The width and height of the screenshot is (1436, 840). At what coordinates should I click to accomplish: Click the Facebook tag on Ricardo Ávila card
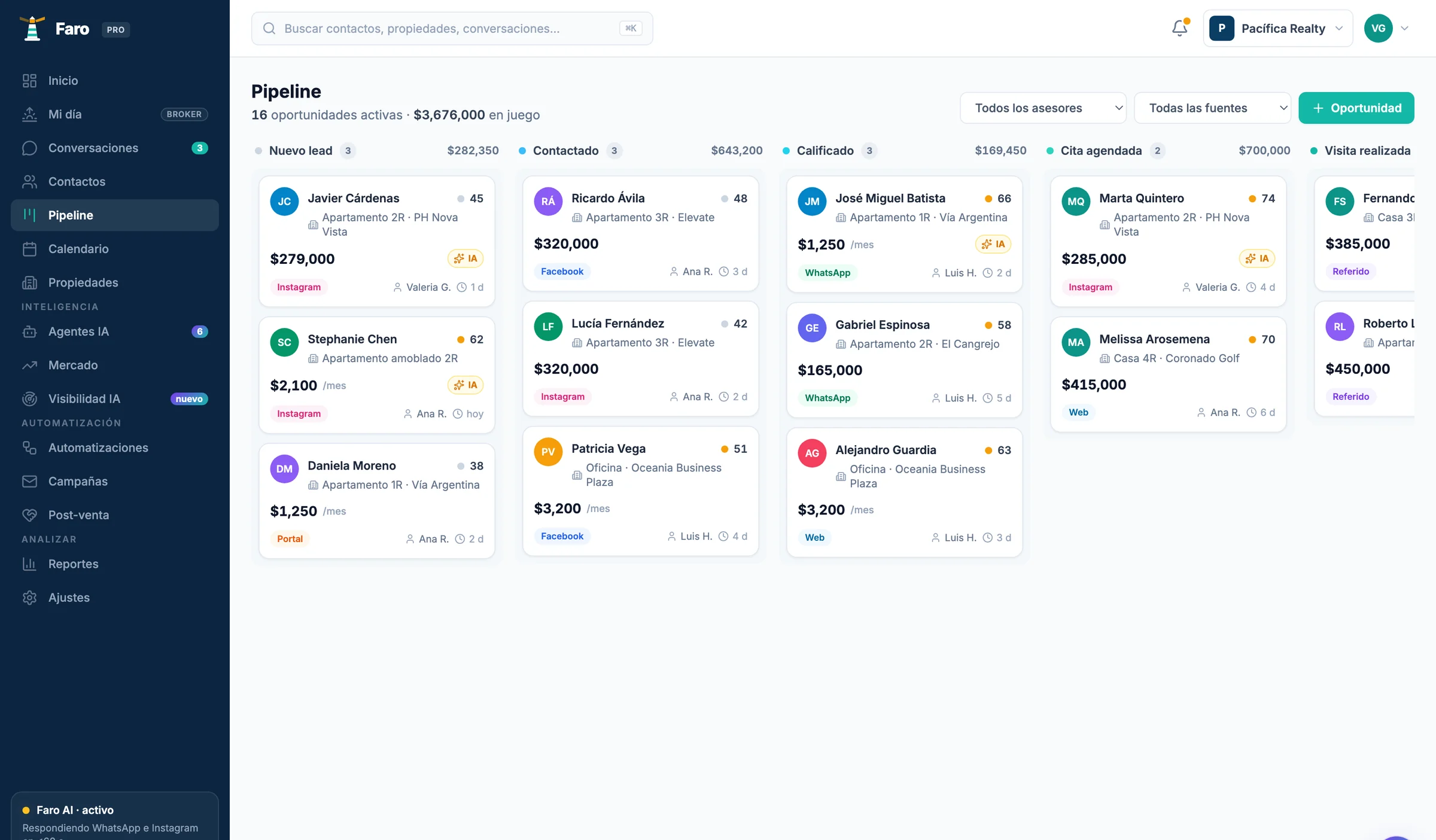click(562, 272)
